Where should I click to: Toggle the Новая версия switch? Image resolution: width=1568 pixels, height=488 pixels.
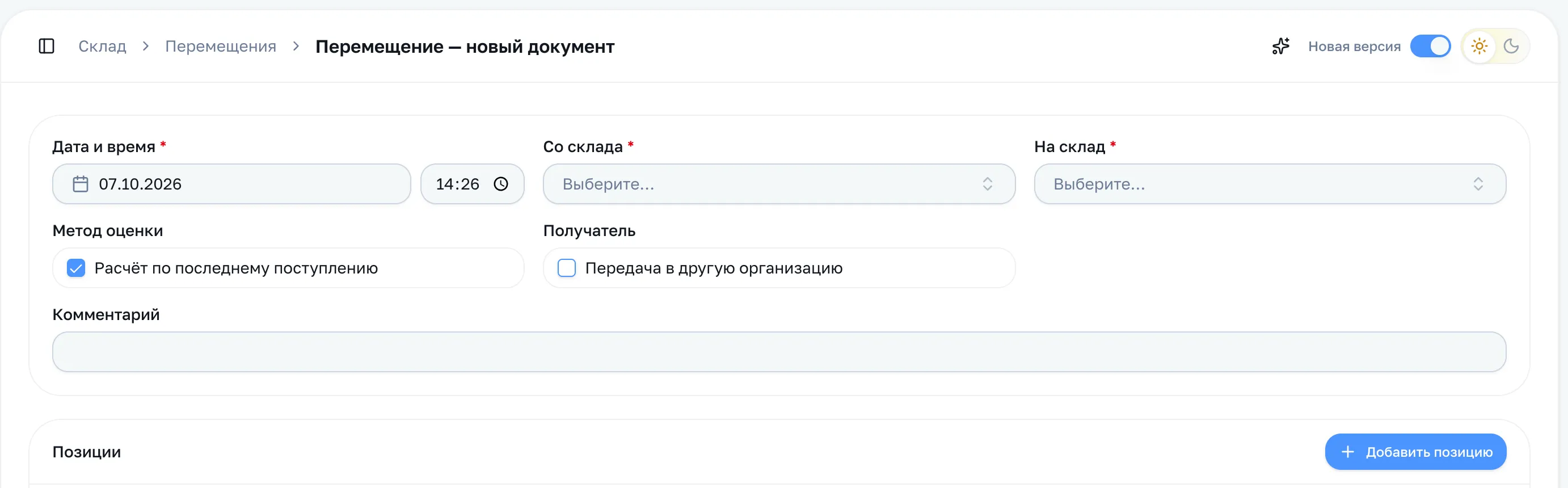click(1431, 46)
